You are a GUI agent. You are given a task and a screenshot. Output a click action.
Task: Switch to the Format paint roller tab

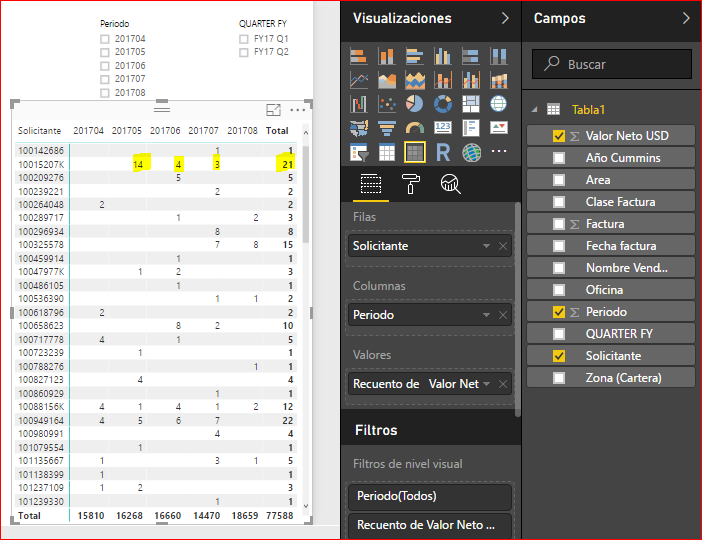(x=411, y=184)
